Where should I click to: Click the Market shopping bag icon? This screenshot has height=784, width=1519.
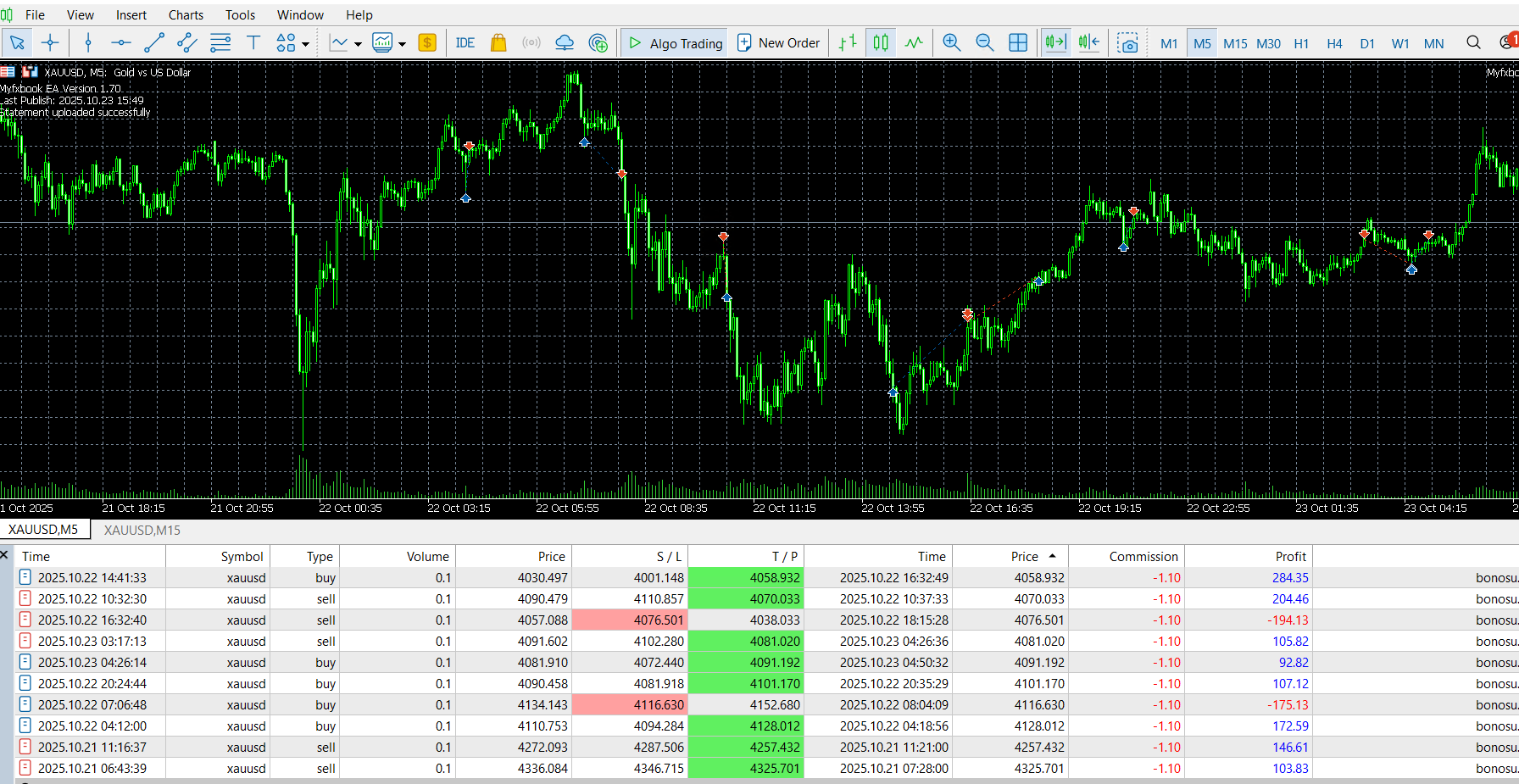(x=498, y=43)
